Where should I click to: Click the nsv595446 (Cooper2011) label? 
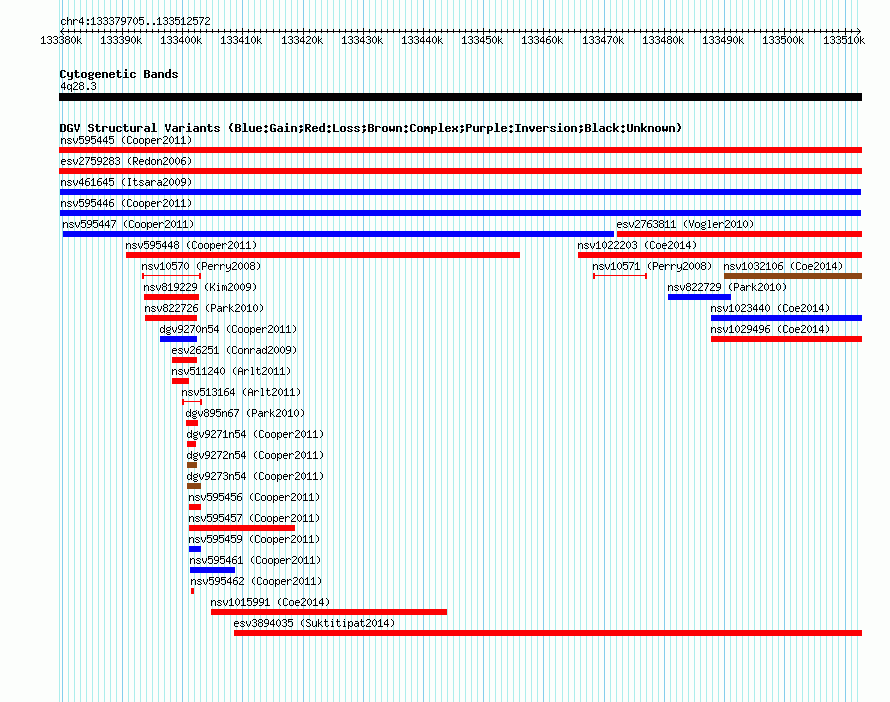[126, 203]
